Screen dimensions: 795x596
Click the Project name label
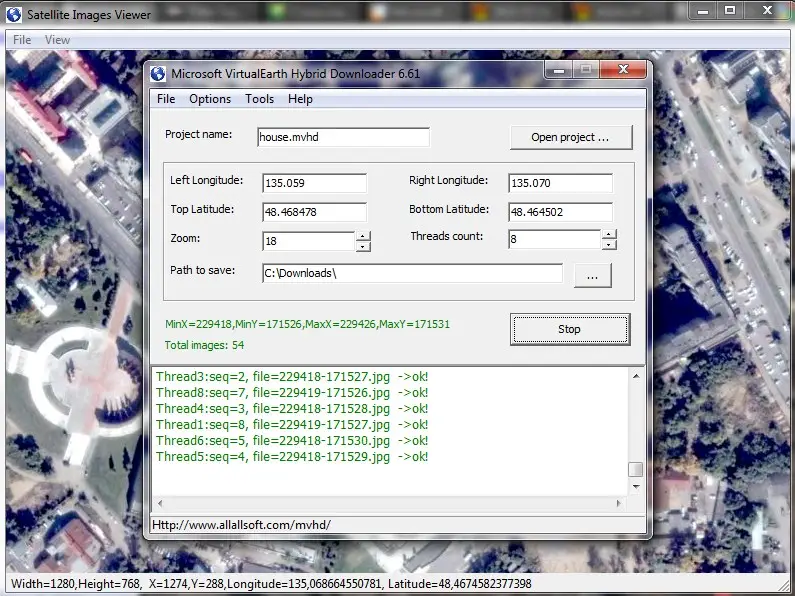click(198, 134)
